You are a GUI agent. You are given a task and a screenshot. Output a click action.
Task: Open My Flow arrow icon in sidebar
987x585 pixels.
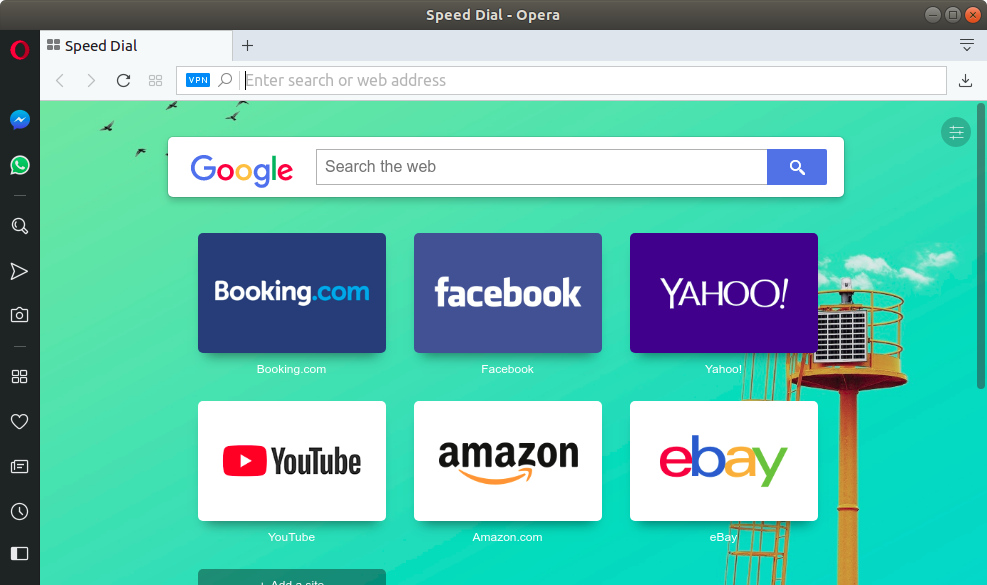pos(20,271)
